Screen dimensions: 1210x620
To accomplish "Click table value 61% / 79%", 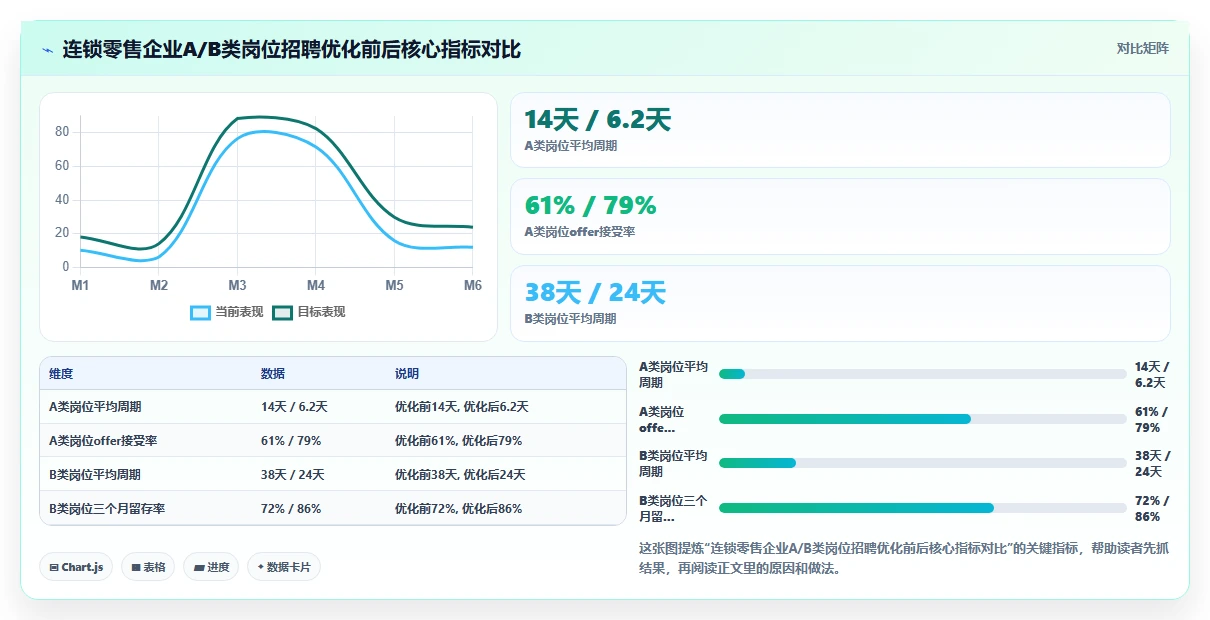I will [x=291, y=441].
